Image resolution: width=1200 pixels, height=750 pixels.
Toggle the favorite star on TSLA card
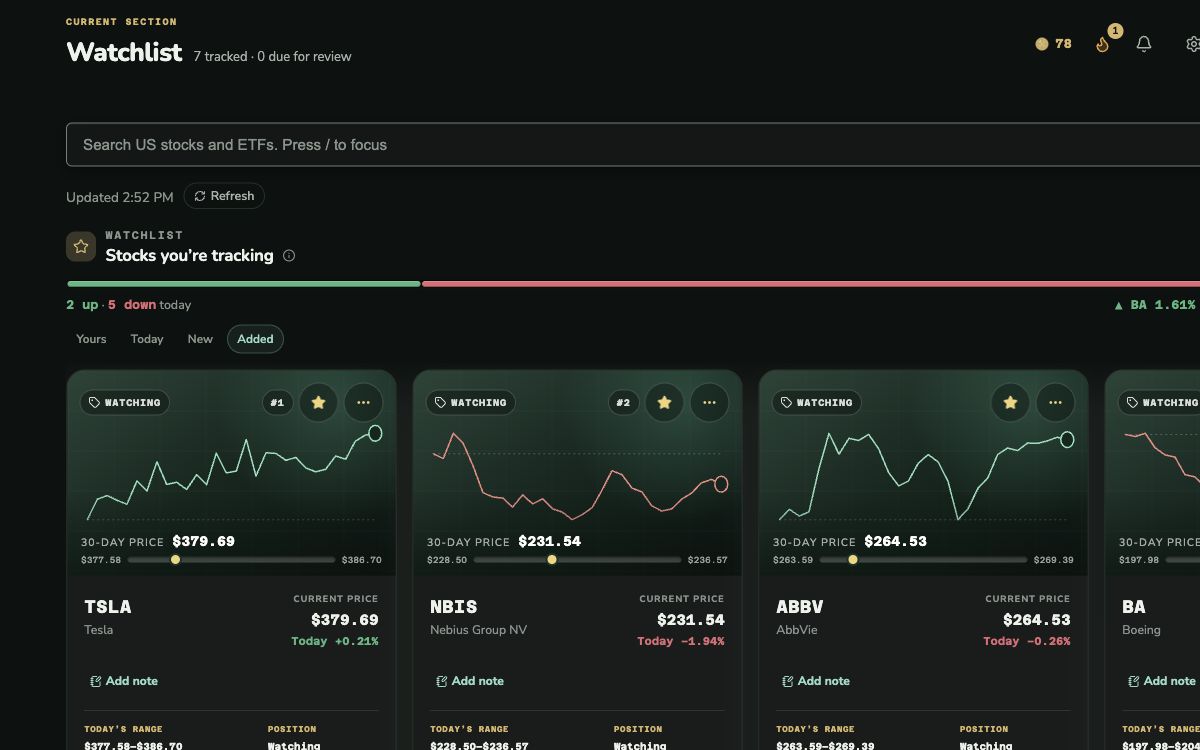319,402
